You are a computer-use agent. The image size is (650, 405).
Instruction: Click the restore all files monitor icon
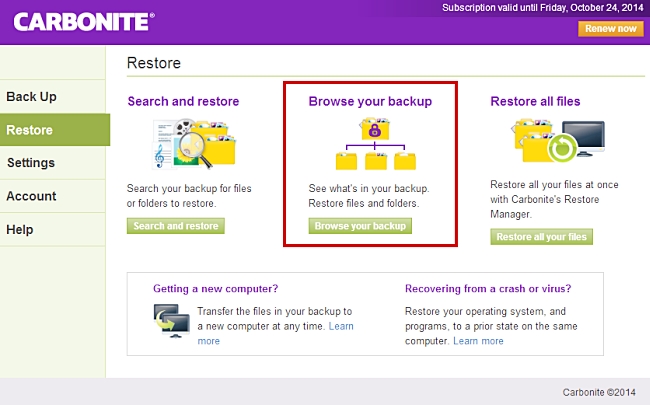(559, 141)
